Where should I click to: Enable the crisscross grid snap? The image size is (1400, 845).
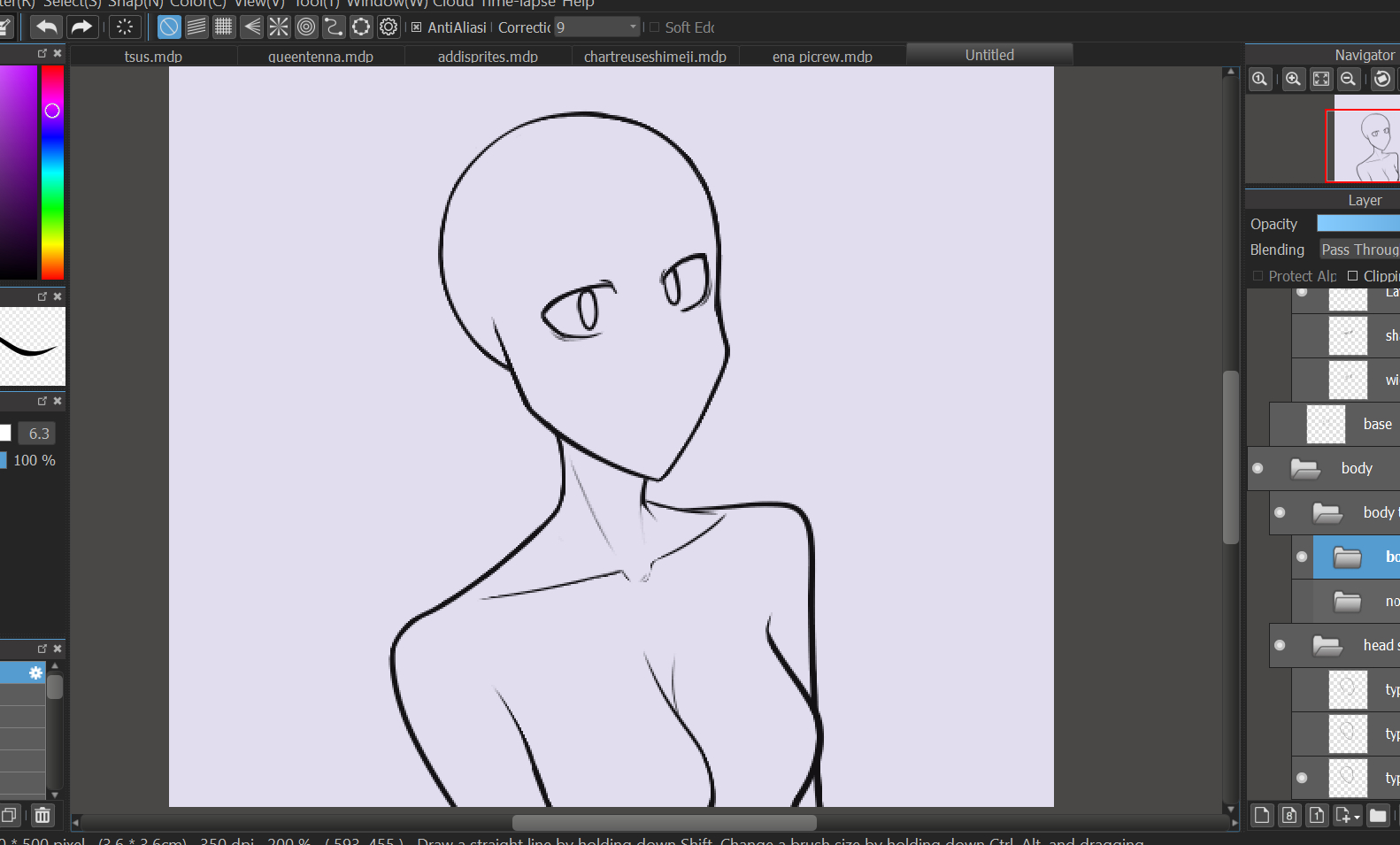[224, 27]
